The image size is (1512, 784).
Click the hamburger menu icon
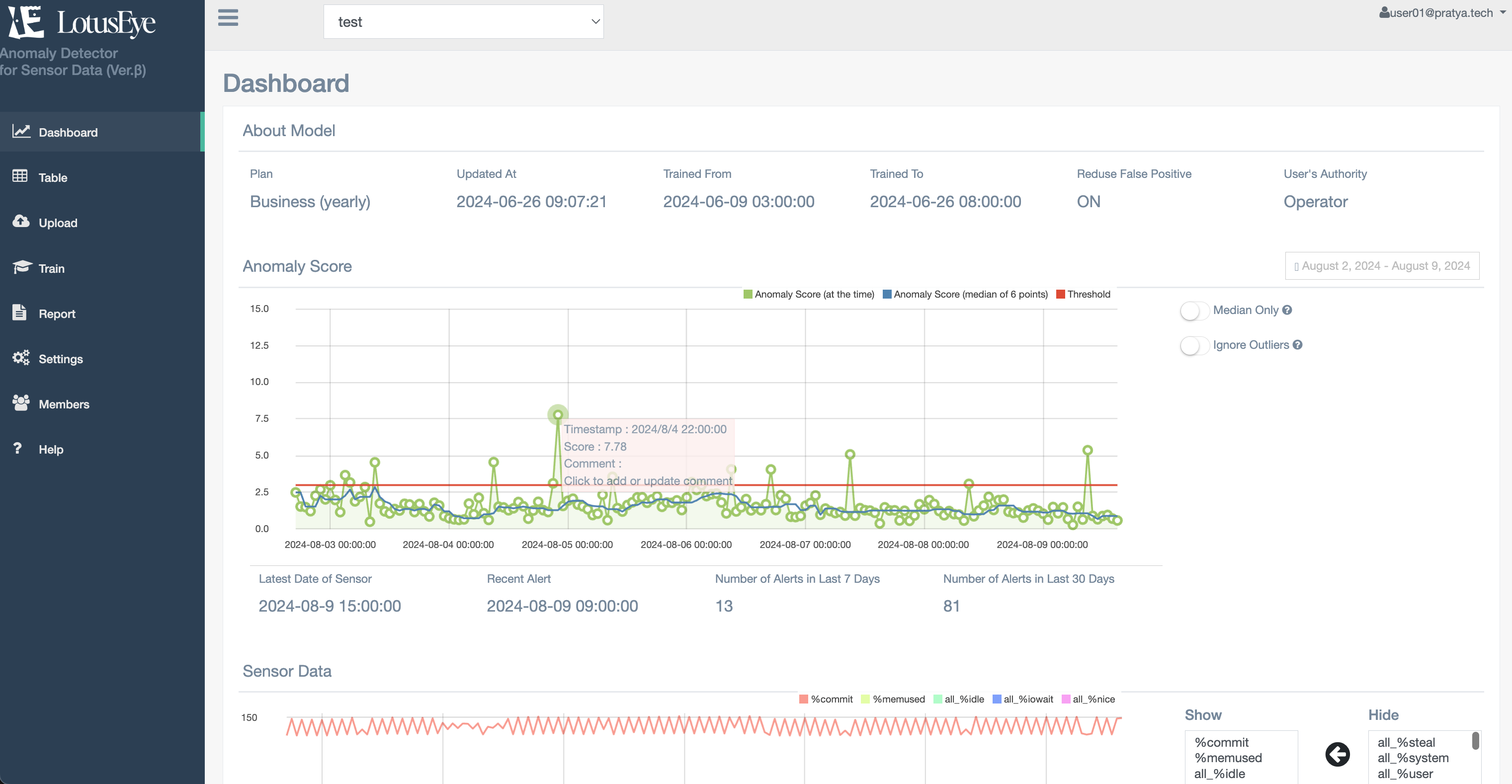[228, 17]
